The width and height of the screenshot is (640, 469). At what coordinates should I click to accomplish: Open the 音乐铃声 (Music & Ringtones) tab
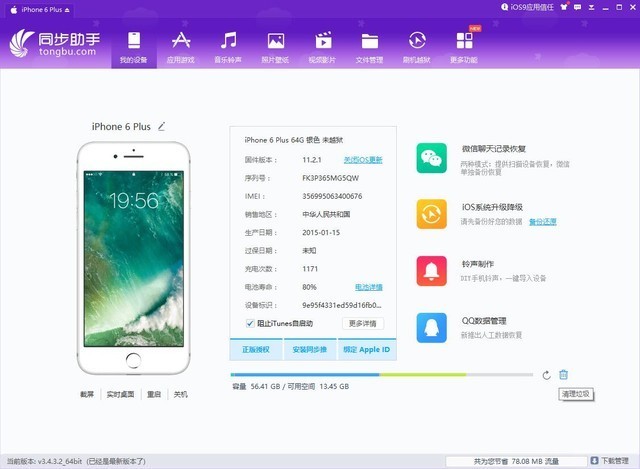click(x=228, y=47)
